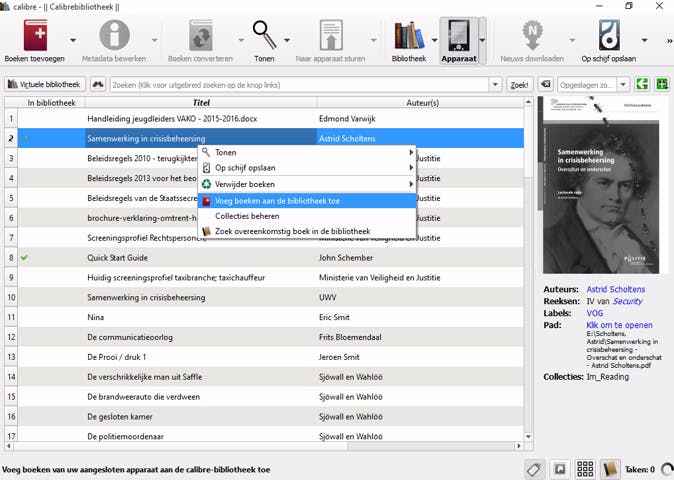Select the Apparaat e-reader icon
The height and width of the screenshot is (480, 674).
[458, 35]
